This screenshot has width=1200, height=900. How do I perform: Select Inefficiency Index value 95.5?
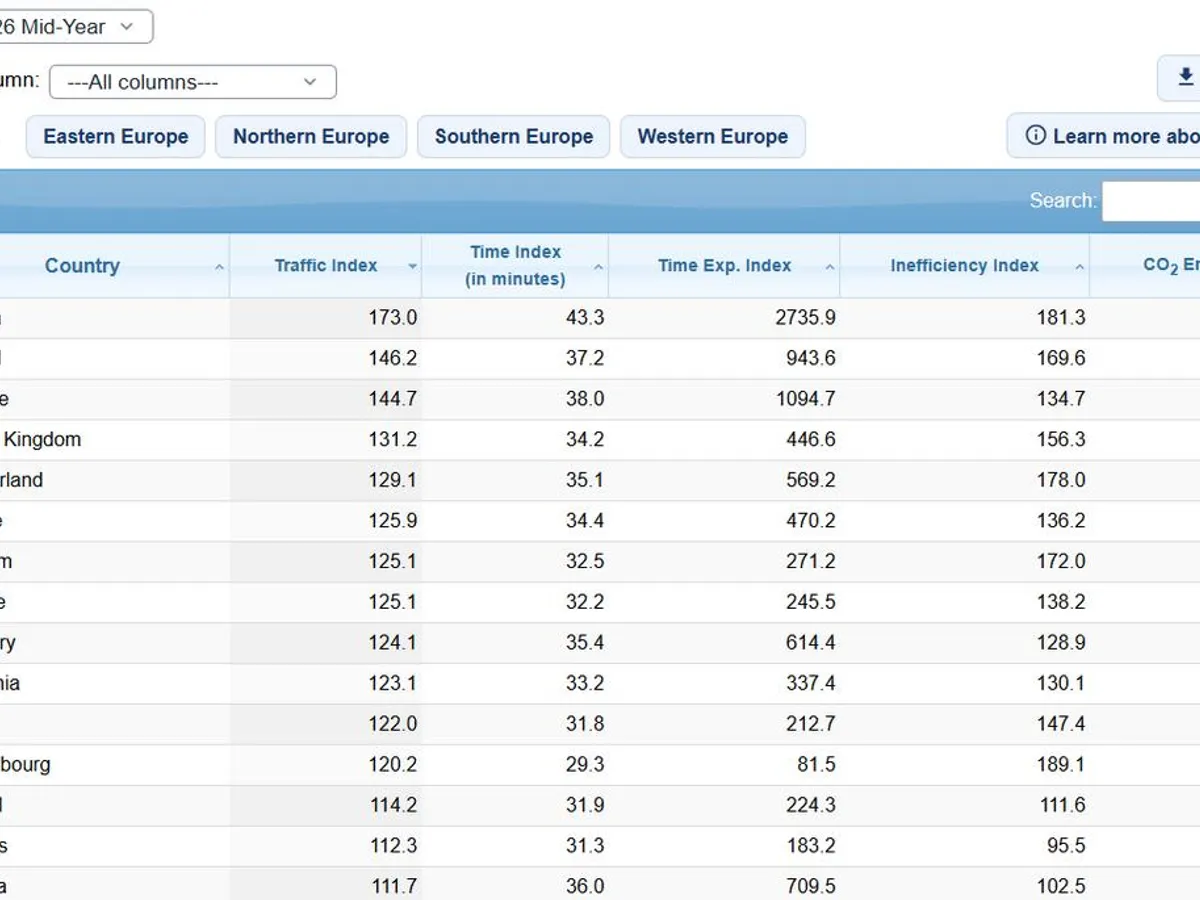1066,846
